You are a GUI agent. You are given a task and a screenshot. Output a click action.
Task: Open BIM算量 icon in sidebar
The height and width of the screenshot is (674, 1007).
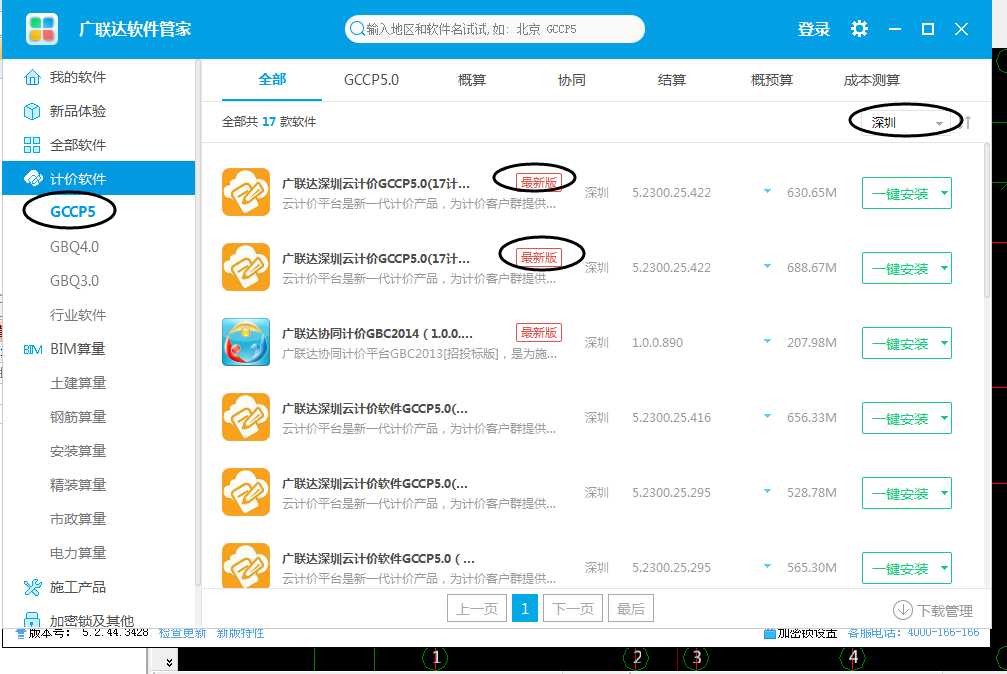pyautogui.click(x=33, y=349)
